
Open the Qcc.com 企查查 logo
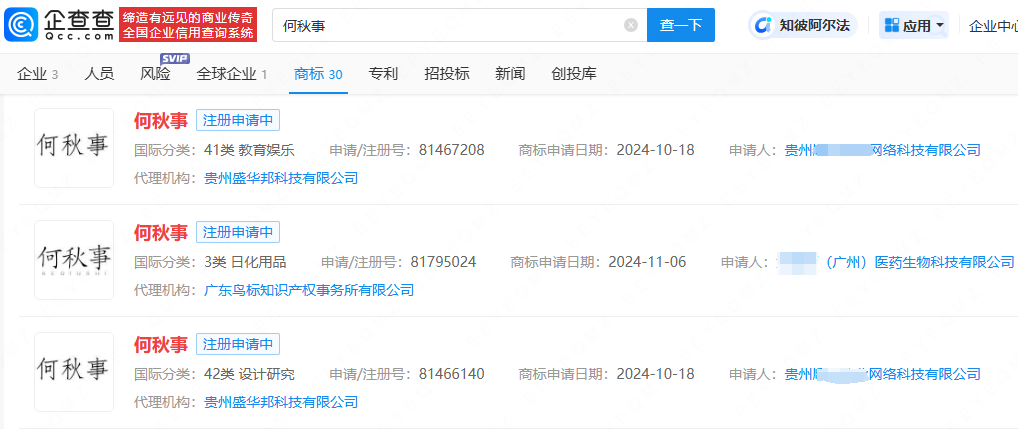coord(60,25)
